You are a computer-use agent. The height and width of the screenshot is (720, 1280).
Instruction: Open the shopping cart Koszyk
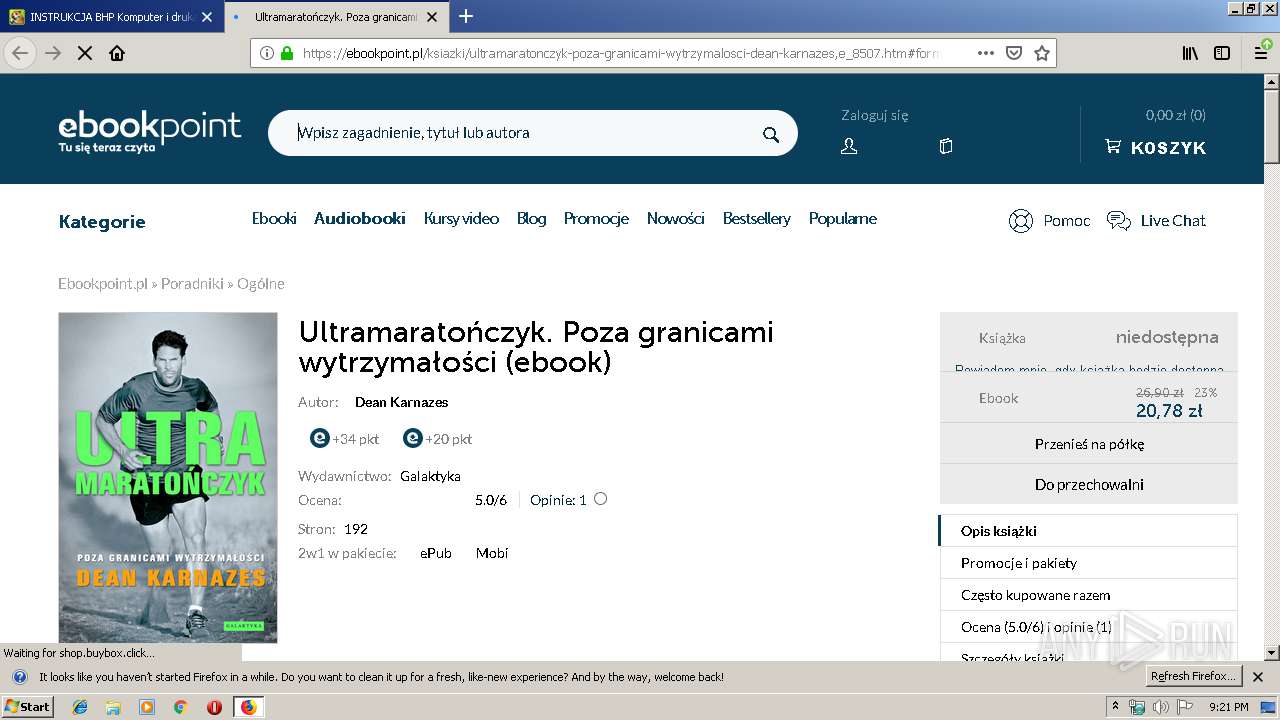tap(1155, 147)
